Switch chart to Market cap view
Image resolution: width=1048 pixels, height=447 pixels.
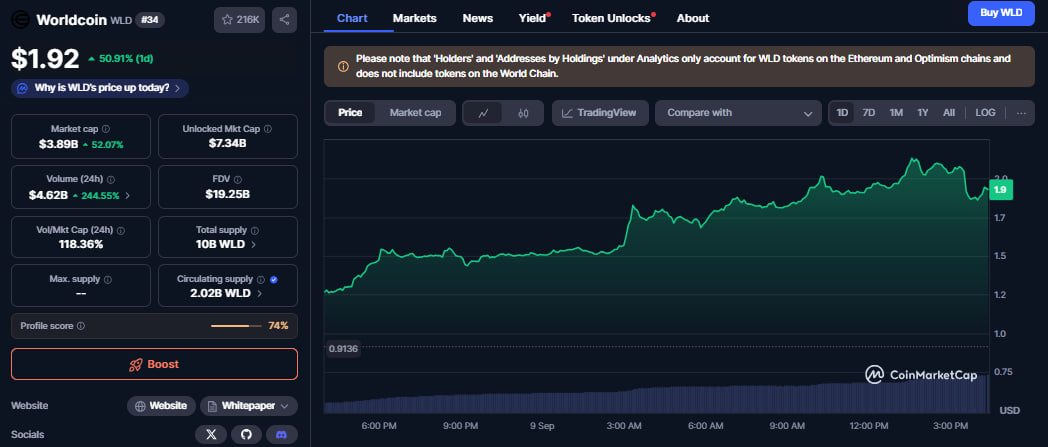coord(415,113)
